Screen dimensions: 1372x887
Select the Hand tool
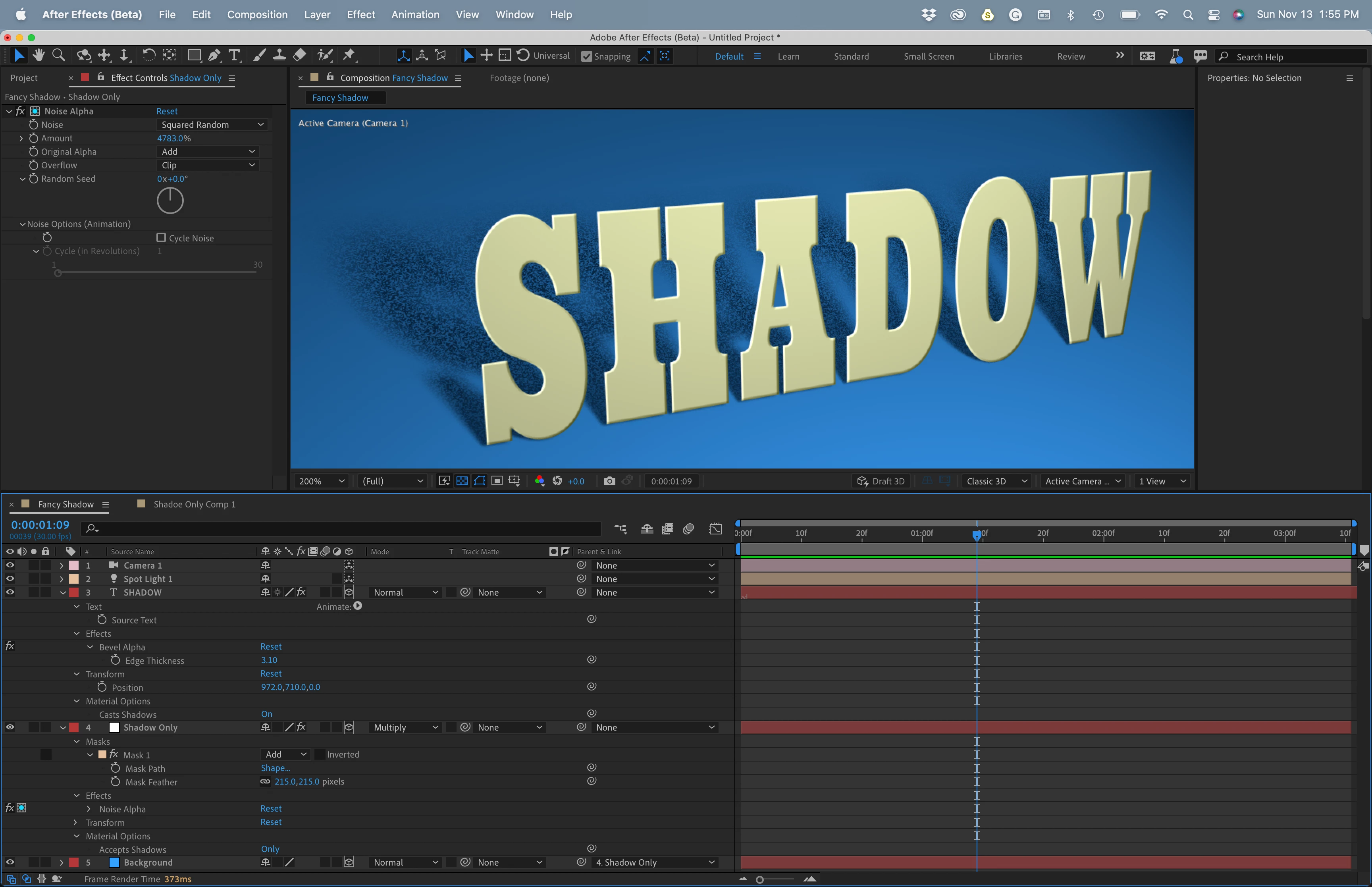(x=39, y=55)
